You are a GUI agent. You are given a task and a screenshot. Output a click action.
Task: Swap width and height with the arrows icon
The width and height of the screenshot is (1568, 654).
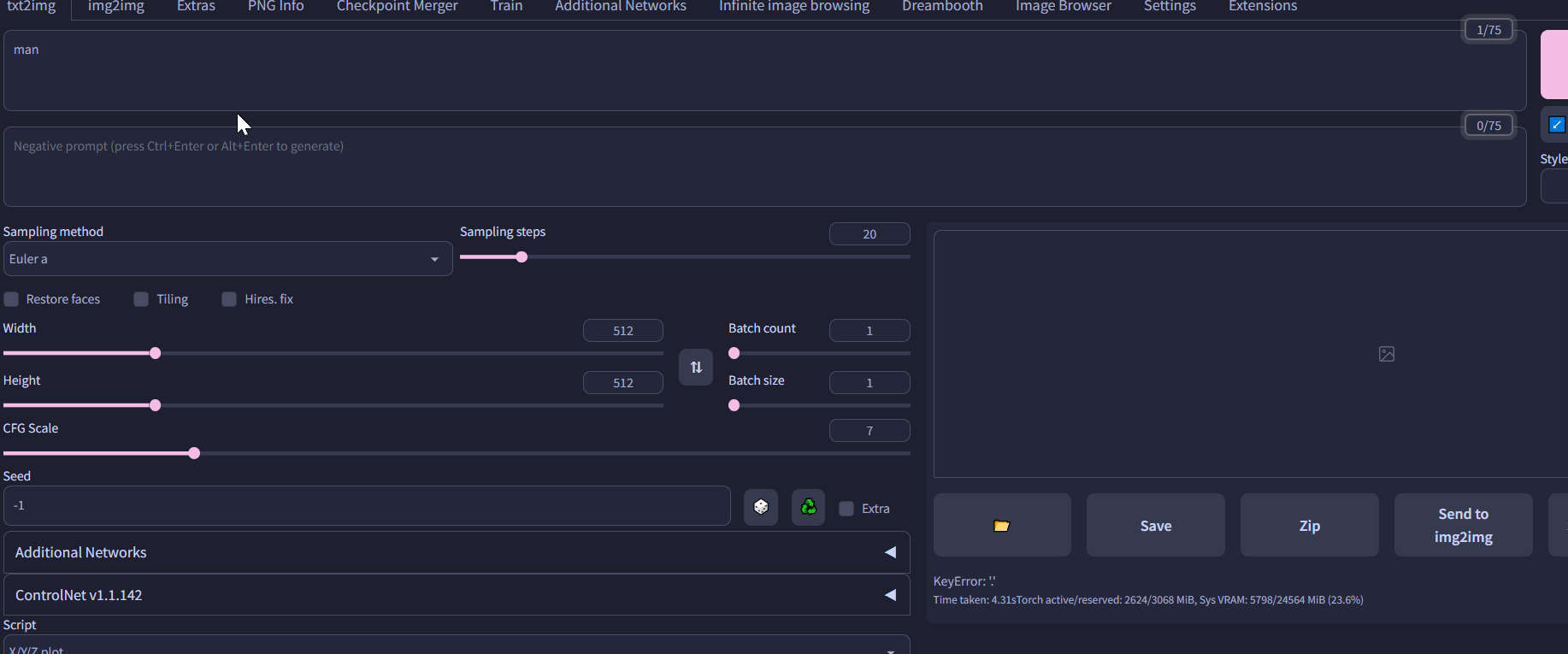click(x=696, y=368)
